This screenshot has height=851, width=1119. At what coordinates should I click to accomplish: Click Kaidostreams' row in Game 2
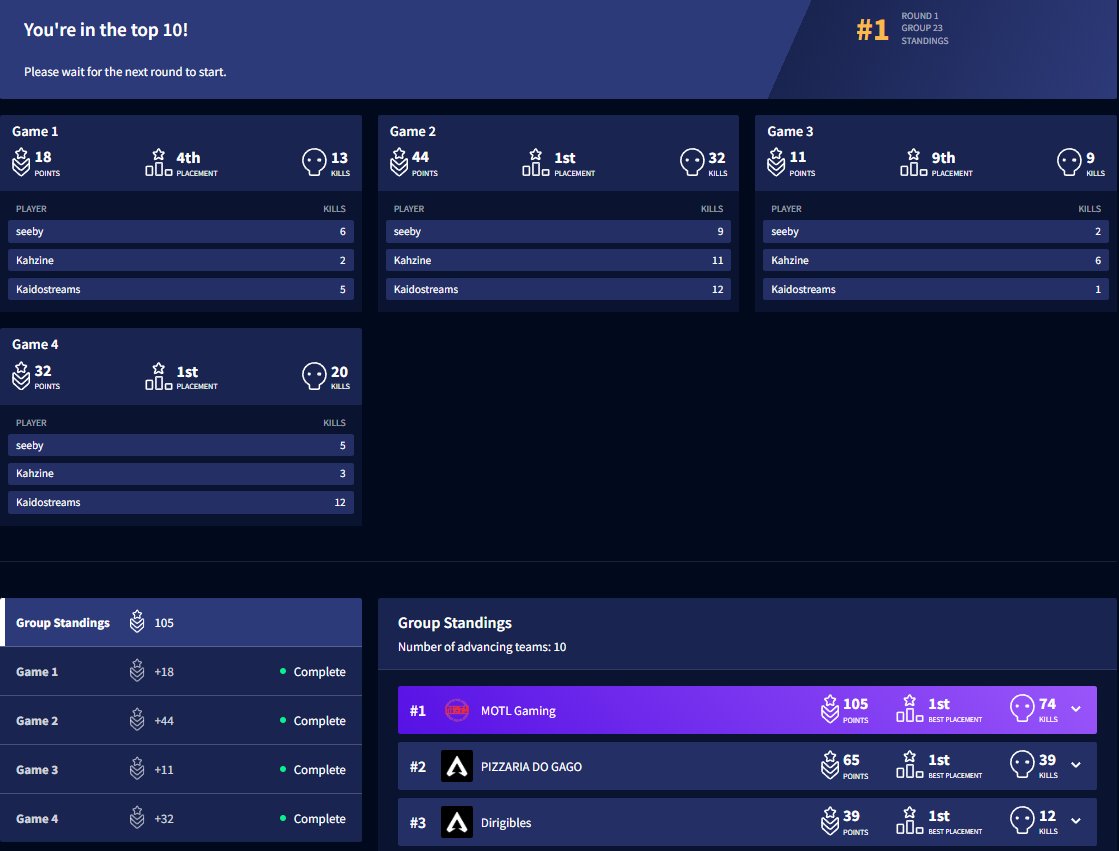point(558,289)
